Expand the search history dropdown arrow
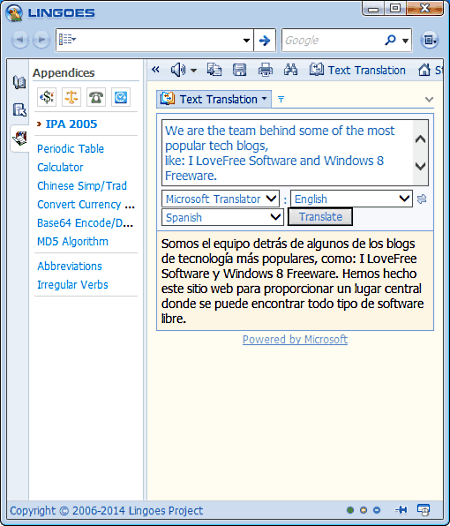Viewport: 450px width, 526px height. (246, 40)
